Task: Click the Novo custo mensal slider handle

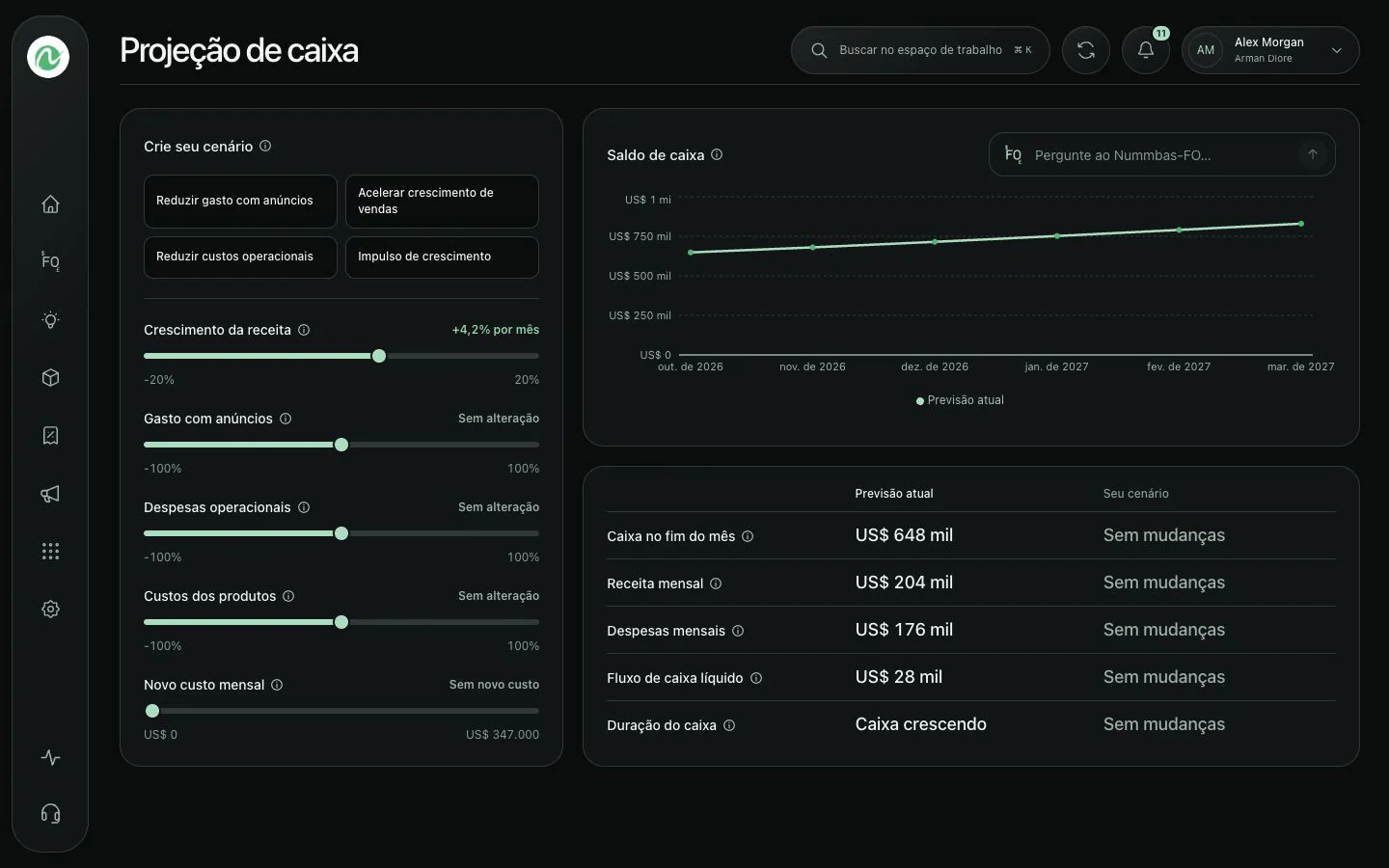Action: [152, 711]
